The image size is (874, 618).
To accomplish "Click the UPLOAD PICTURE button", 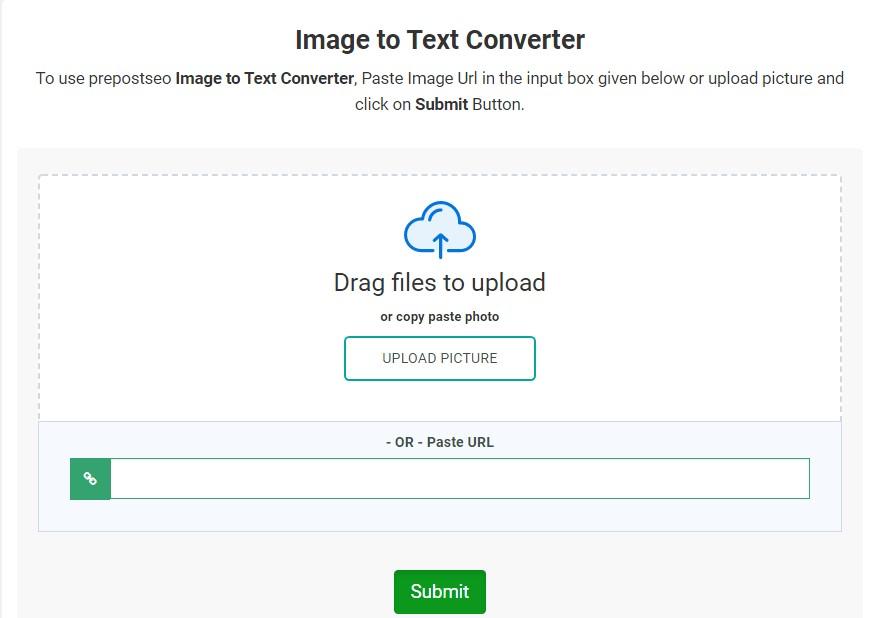I will (440, 358).
